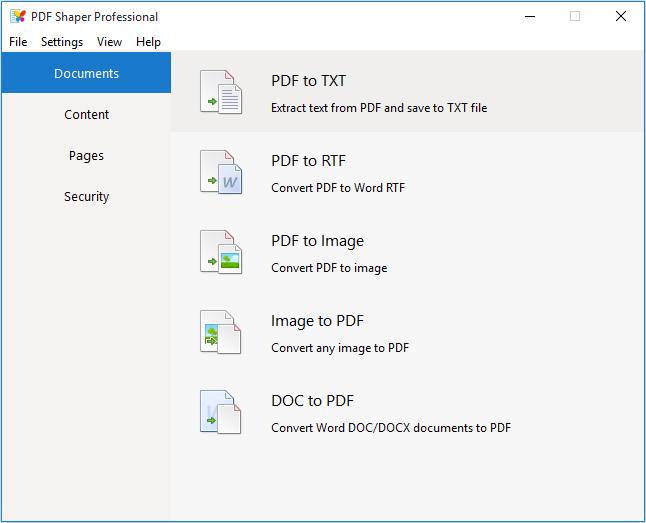
Task: Select Convert any image to PDF text
Action: (x=340, y=348)
